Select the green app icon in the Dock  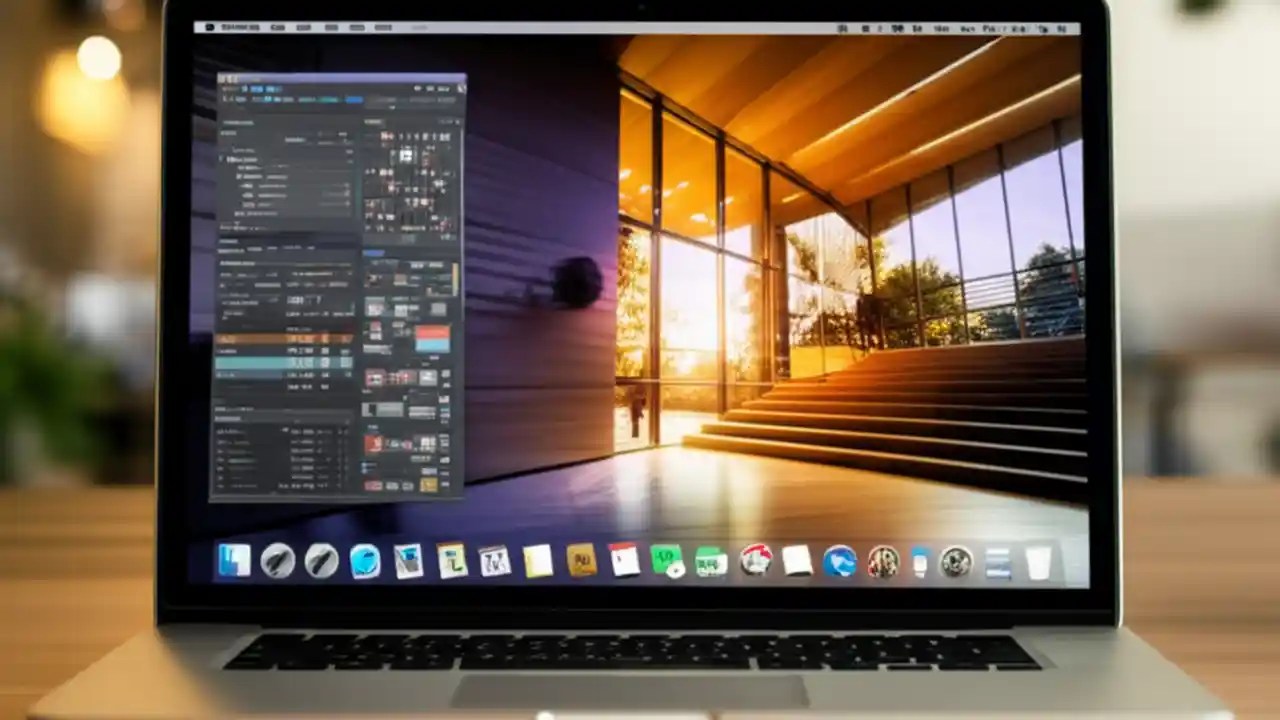(665, 562)
